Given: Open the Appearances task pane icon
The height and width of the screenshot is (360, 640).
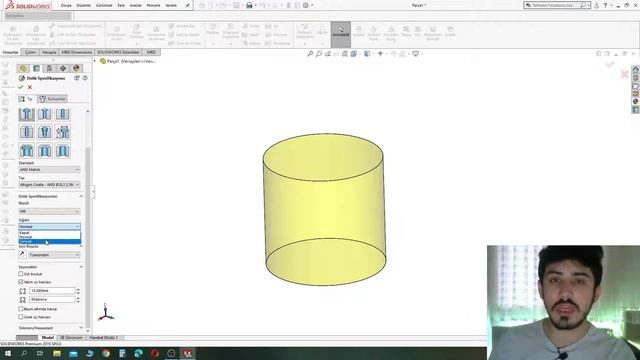Looking at the screenshot, I should click(636, 102).
